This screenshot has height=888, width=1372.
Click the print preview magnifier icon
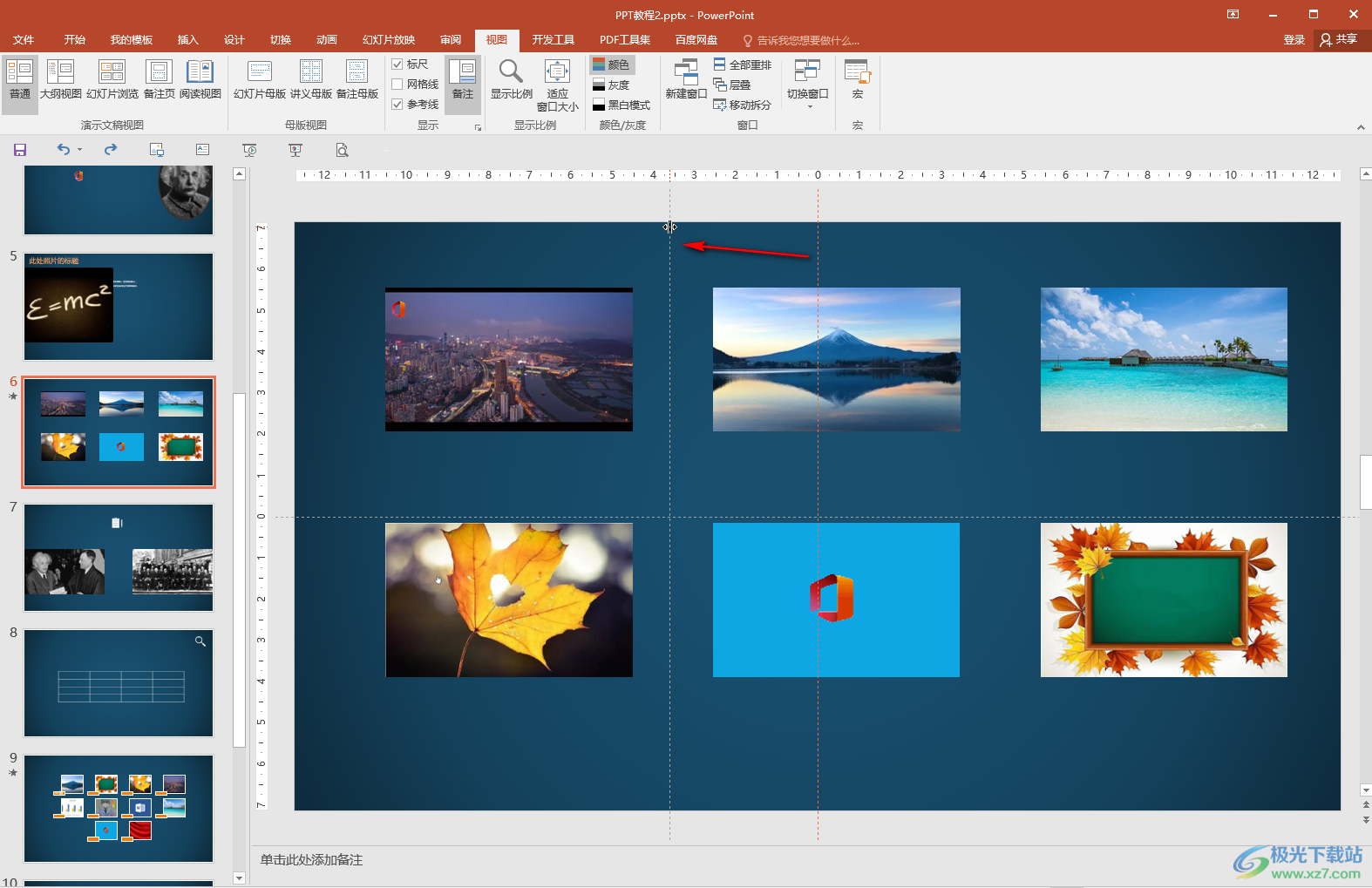(x=342, y=150)
